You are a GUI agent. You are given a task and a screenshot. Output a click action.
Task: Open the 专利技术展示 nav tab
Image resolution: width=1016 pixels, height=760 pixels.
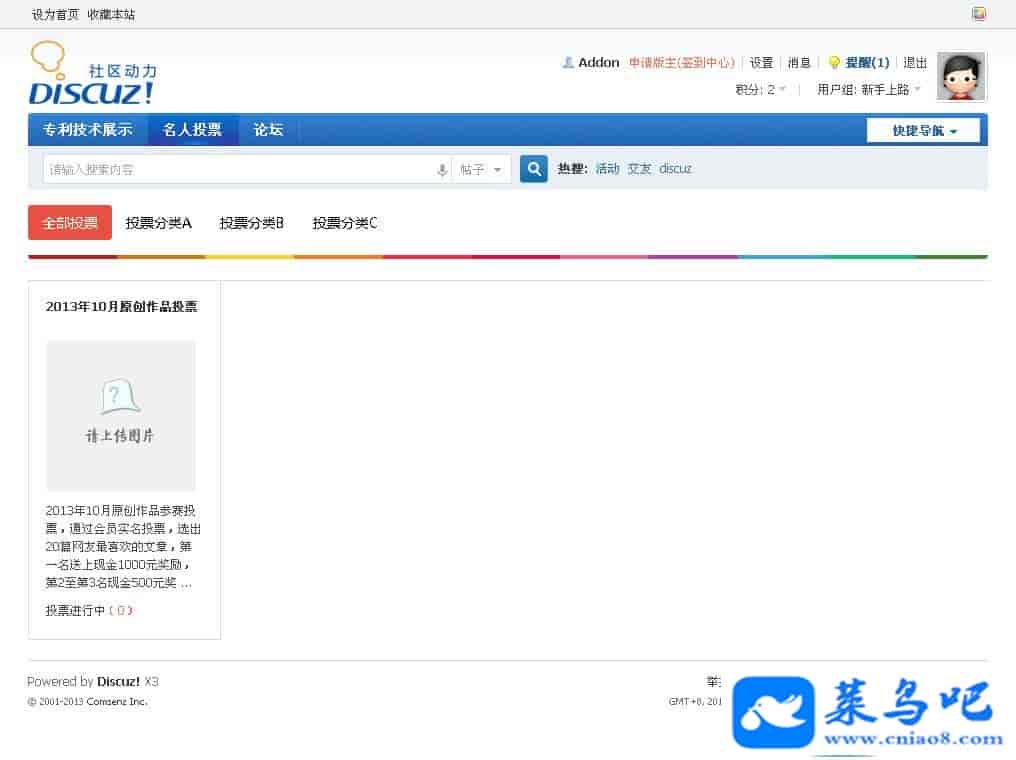pos(87,130)
